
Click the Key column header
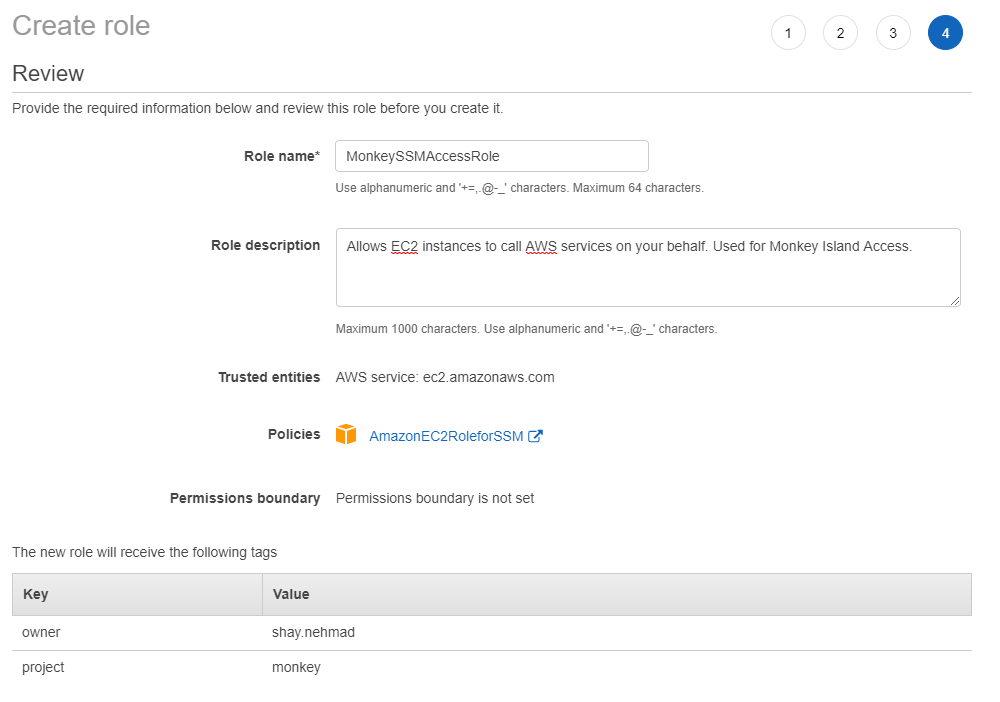(x=36, y=594)
